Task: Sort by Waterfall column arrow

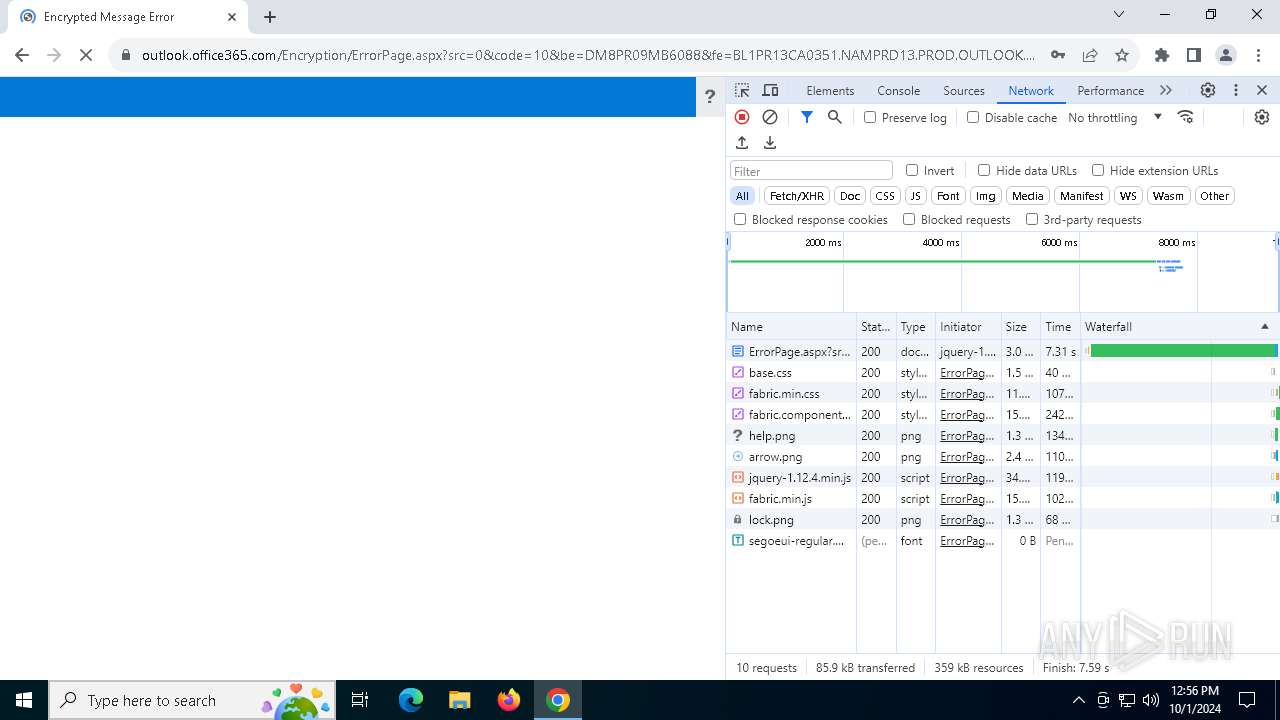Action: [x=1264, y=327]
